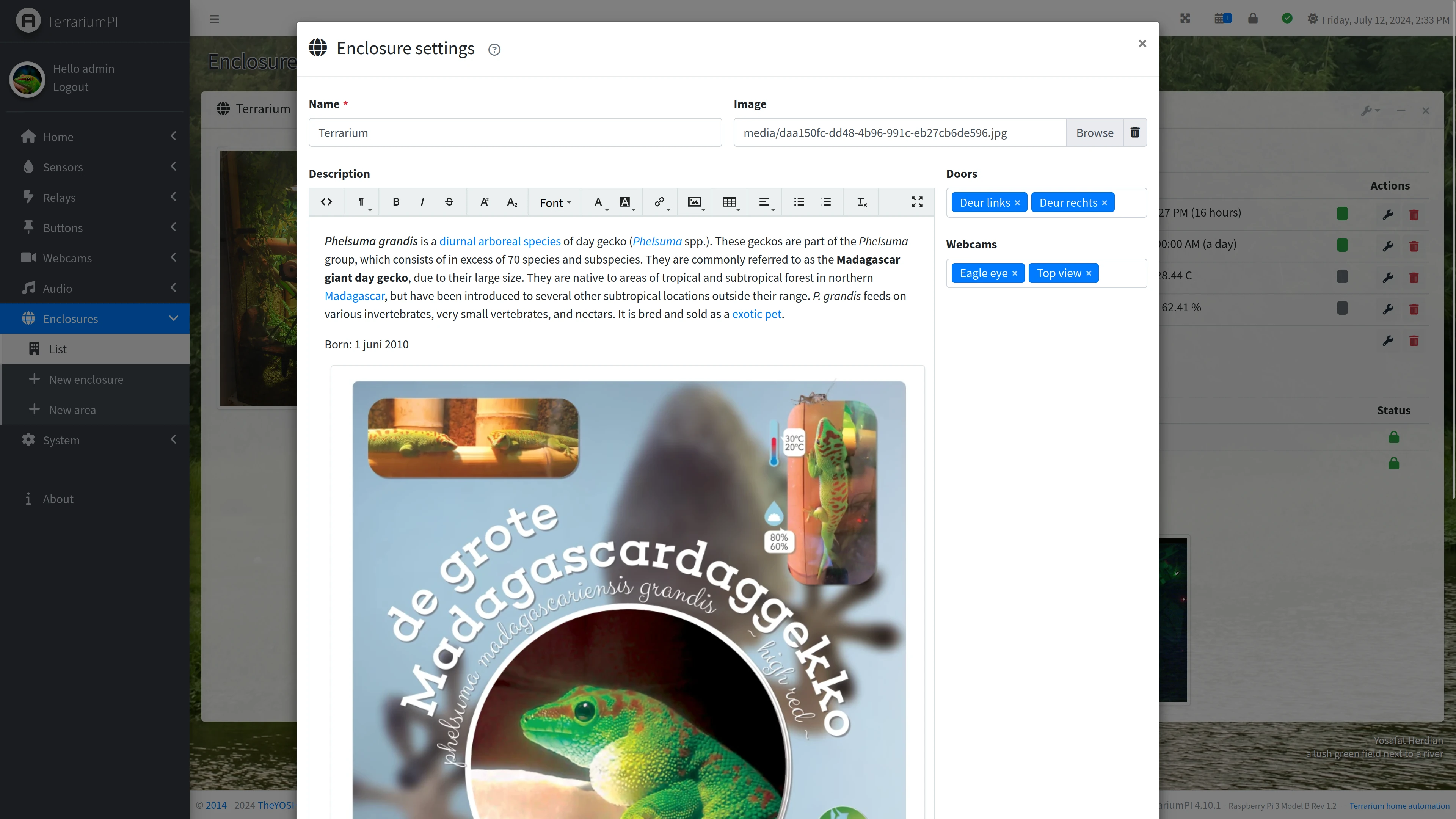Click exotic pet hyperlink in description
The height and width of the screenshot is (819, 1456).
756,314
